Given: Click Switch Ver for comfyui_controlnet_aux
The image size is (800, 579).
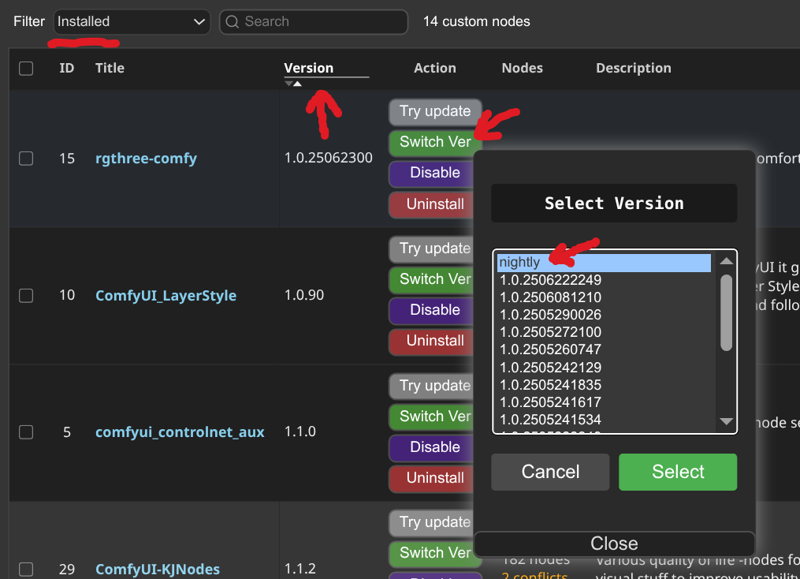Looking at the screenshot, I should tap(432, 417).
